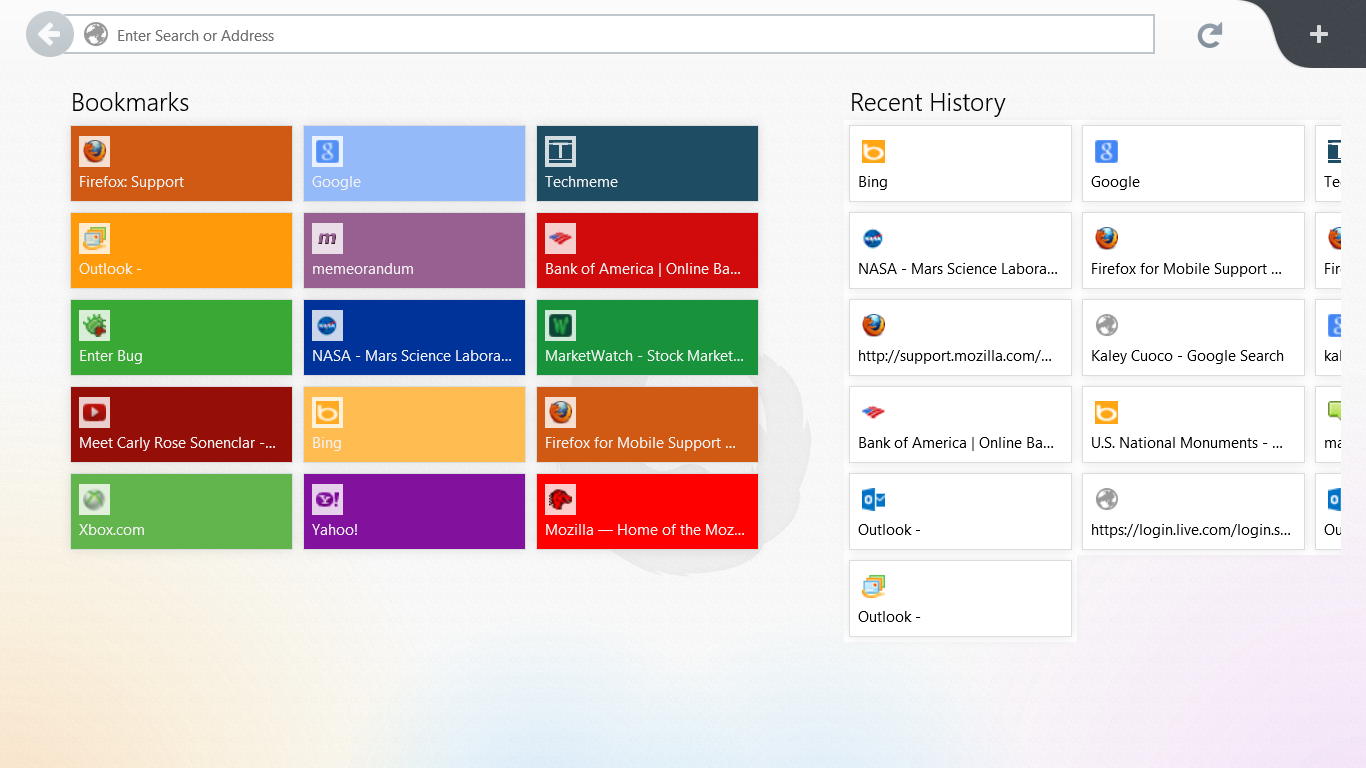This screenshot has width=1366, height=768.
Task: Open Enter Bug bookmark tile
Action: point(181,337)
